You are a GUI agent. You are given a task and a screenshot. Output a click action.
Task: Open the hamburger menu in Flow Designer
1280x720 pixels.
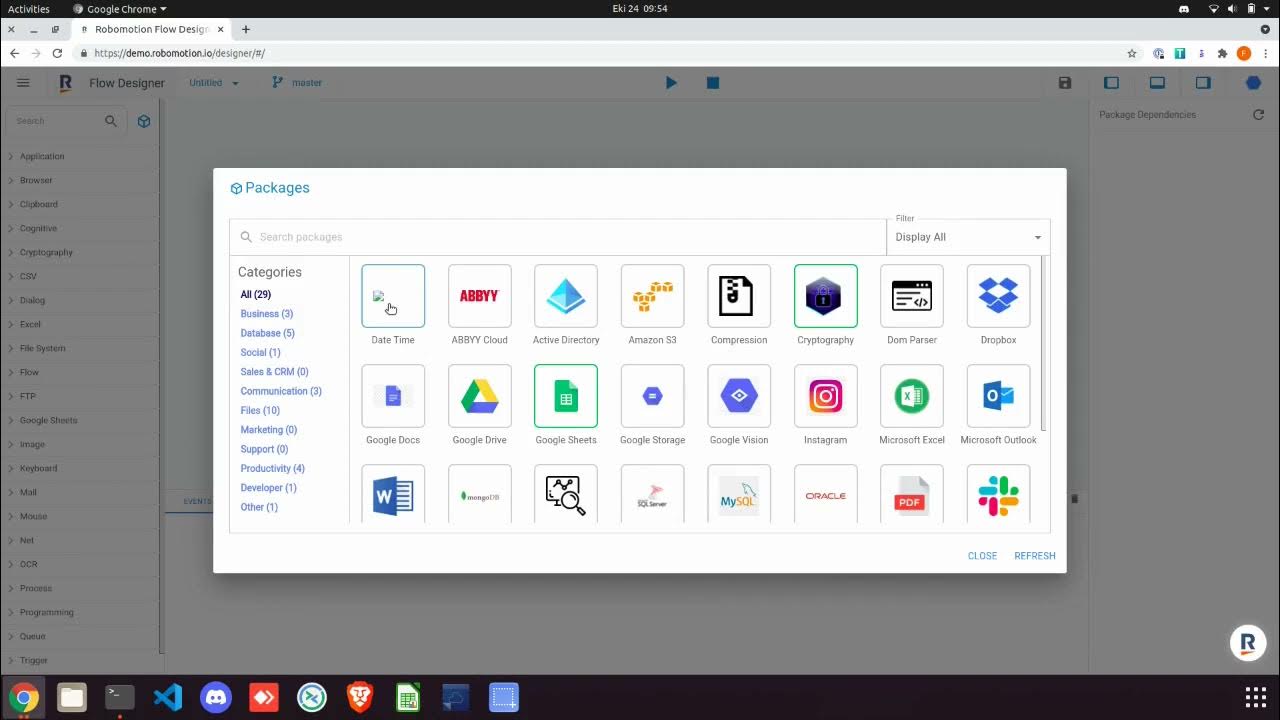point(23,83)
